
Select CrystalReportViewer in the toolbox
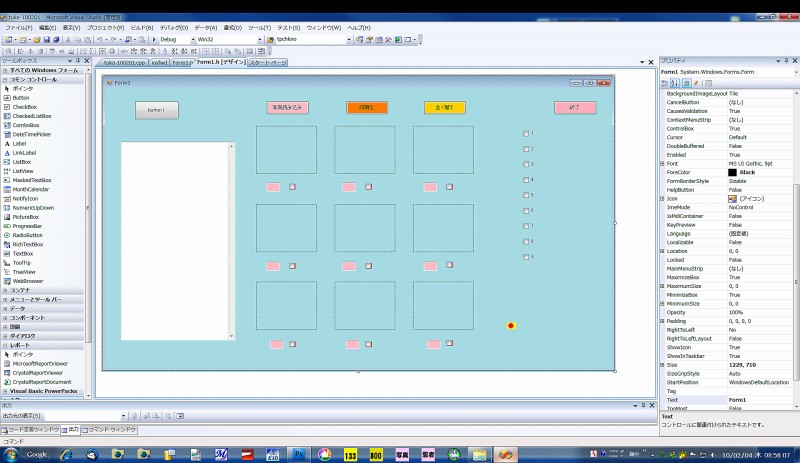[x=36, y=372]
